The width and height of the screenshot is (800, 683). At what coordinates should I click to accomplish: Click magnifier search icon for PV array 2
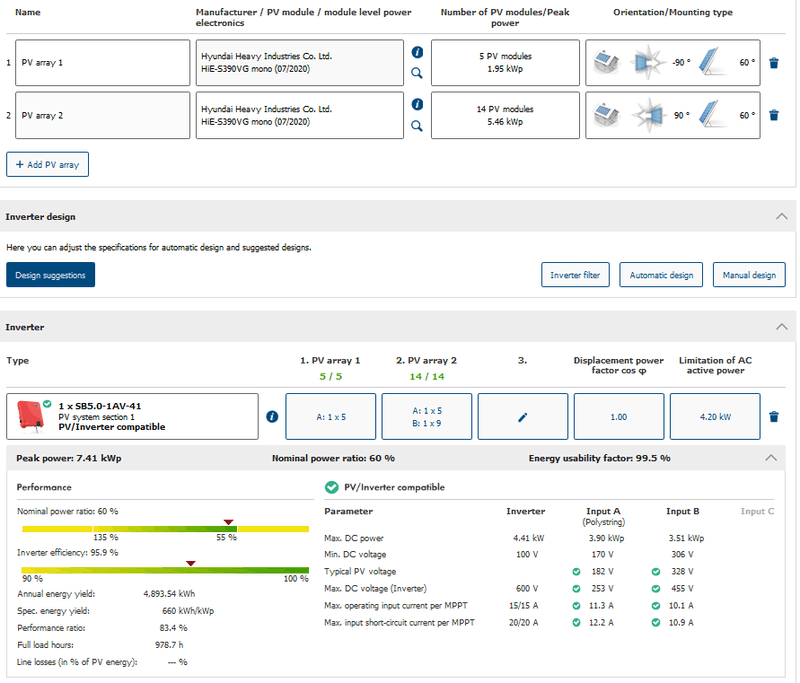pyautogui.click(x=417, y=126)
